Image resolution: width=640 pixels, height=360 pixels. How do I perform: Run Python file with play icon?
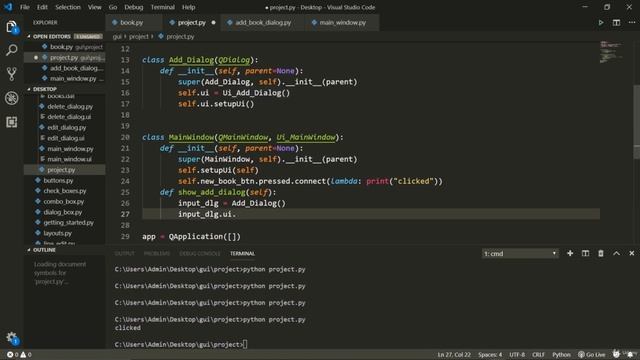(601, 23)
